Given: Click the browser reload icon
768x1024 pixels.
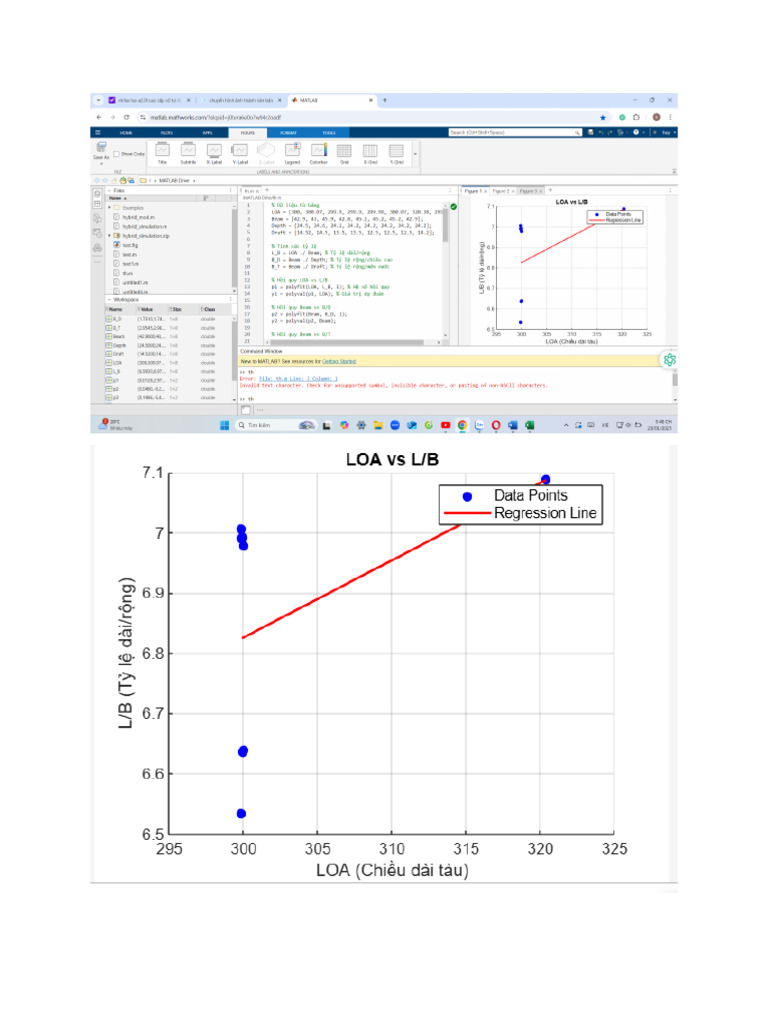Looking at the screenshot, I should (x=127, y=118).
